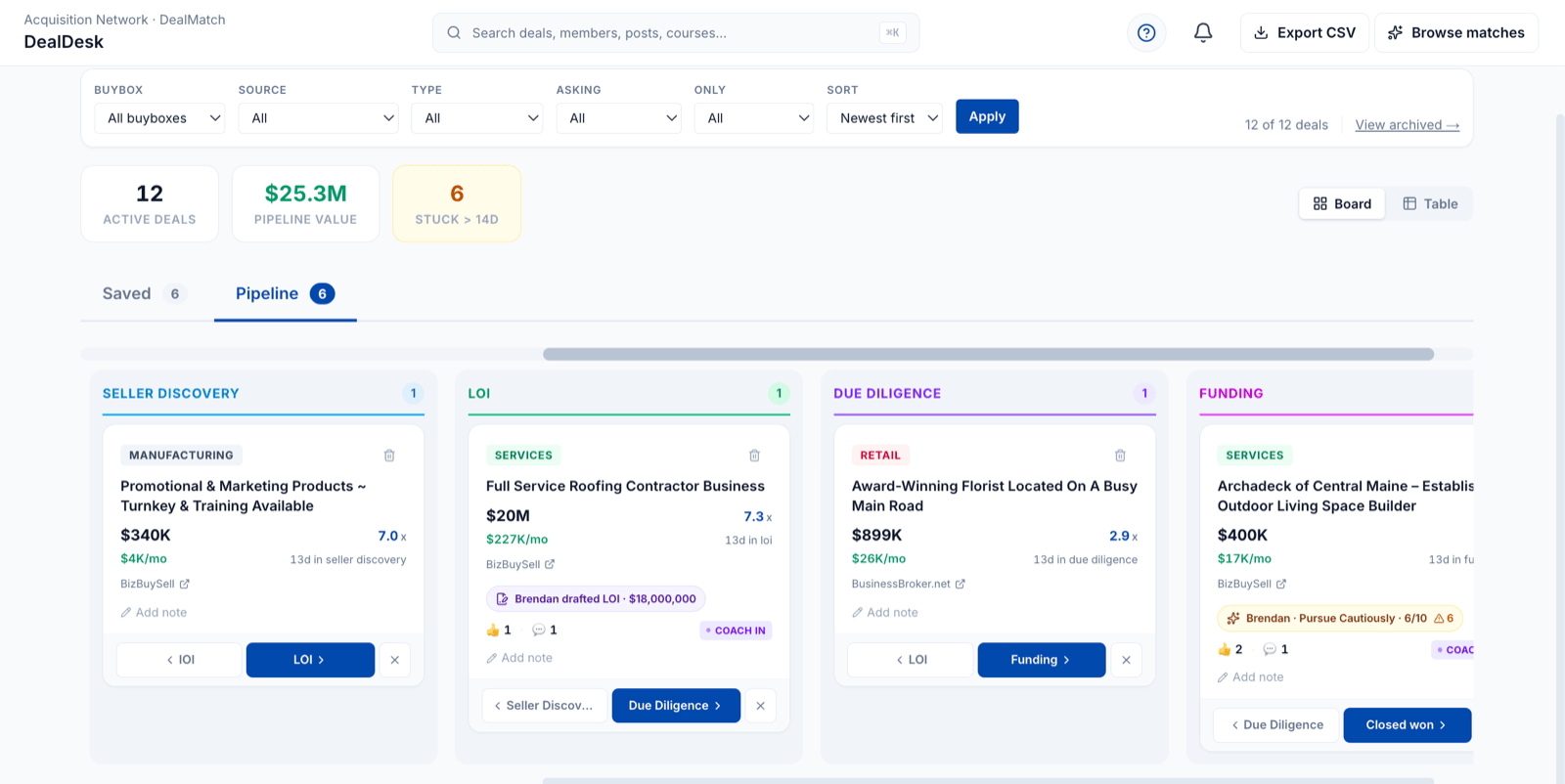The image size is (1565, 784).
Task: Switch to Table view
Action: (x=1430, y=203)
